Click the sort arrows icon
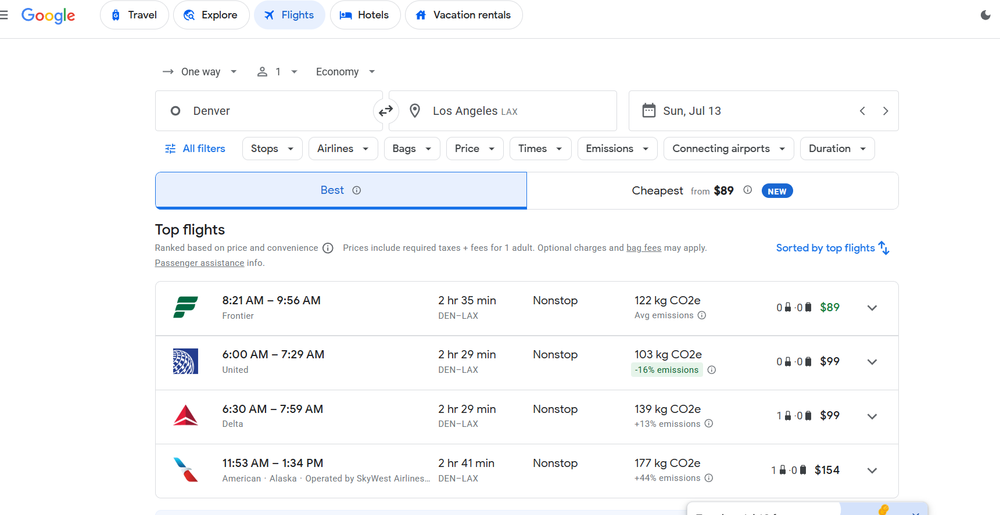1000x515 pixels. (x=884, y=248)
